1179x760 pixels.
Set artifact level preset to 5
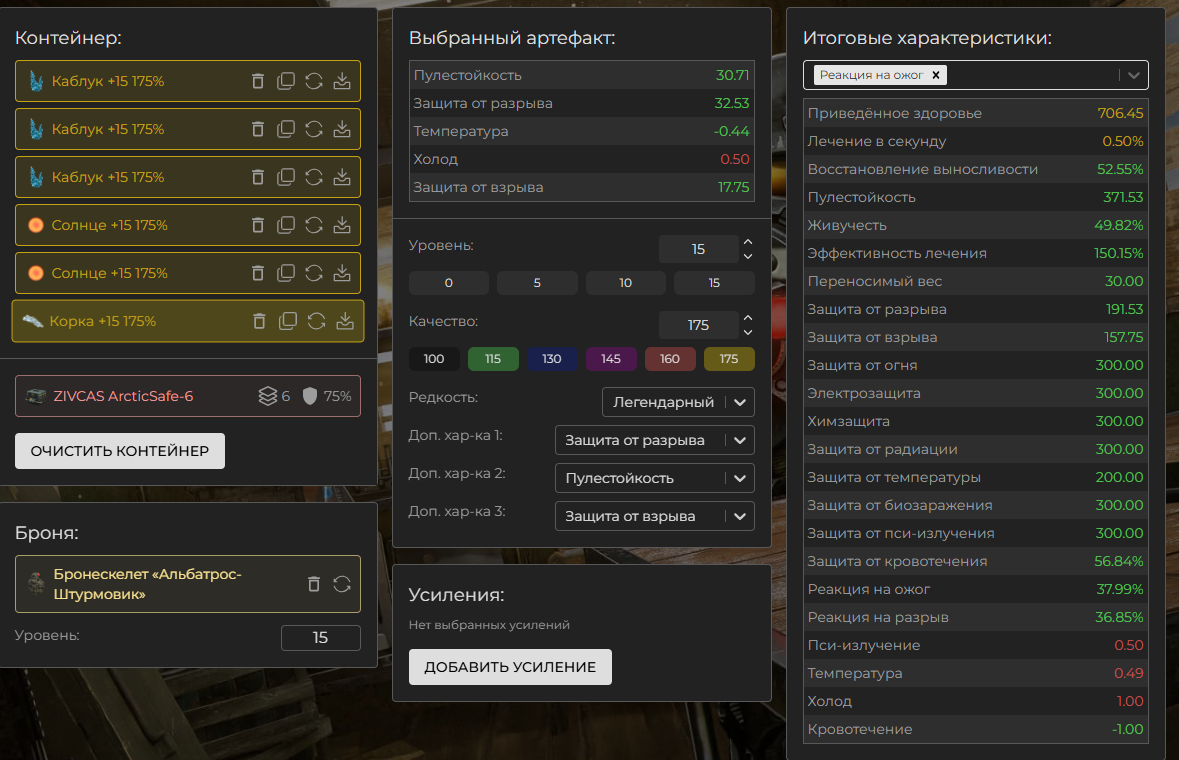click(537, 283)
